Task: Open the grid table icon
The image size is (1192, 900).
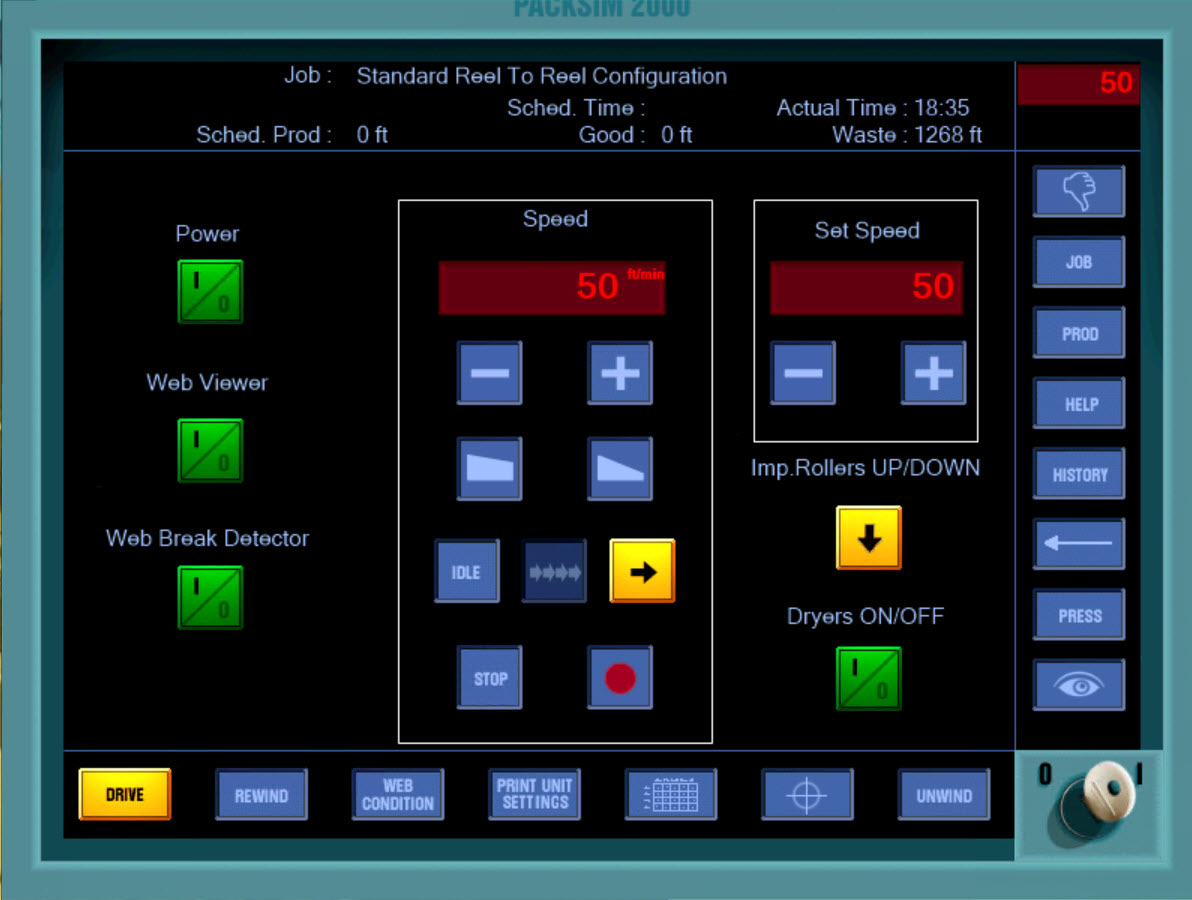Action: point(670,795)
